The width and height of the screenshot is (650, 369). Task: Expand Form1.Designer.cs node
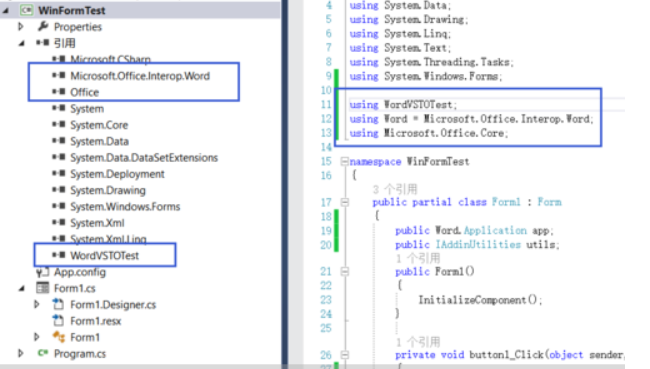pyautogui.click(x=37, y=304)
